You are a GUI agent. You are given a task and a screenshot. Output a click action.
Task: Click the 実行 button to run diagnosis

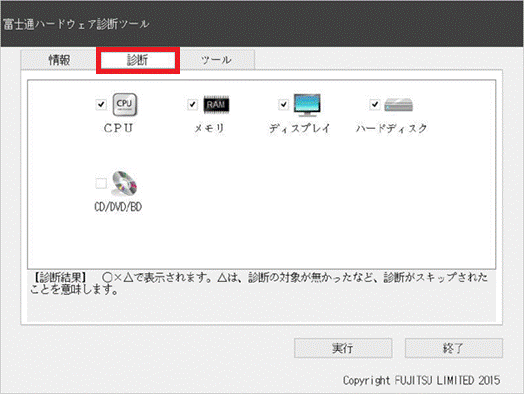coord(343,348)
